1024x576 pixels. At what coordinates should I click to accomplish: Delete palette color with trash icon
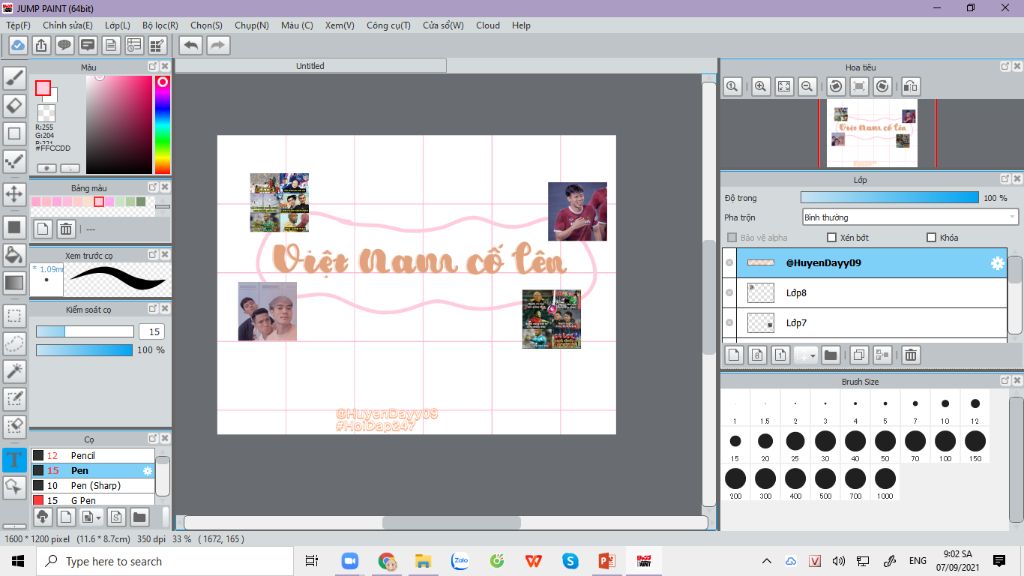coord(66,229)
